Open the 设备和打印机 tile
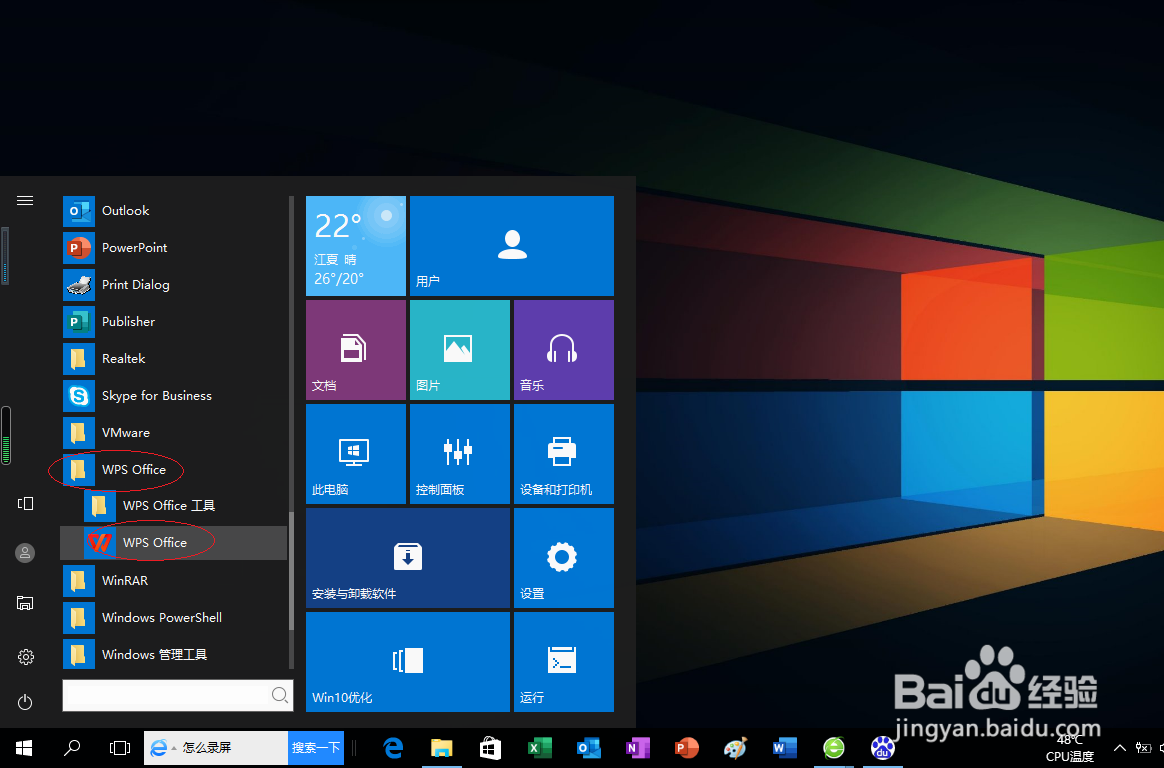 click(x=564, y=454)
